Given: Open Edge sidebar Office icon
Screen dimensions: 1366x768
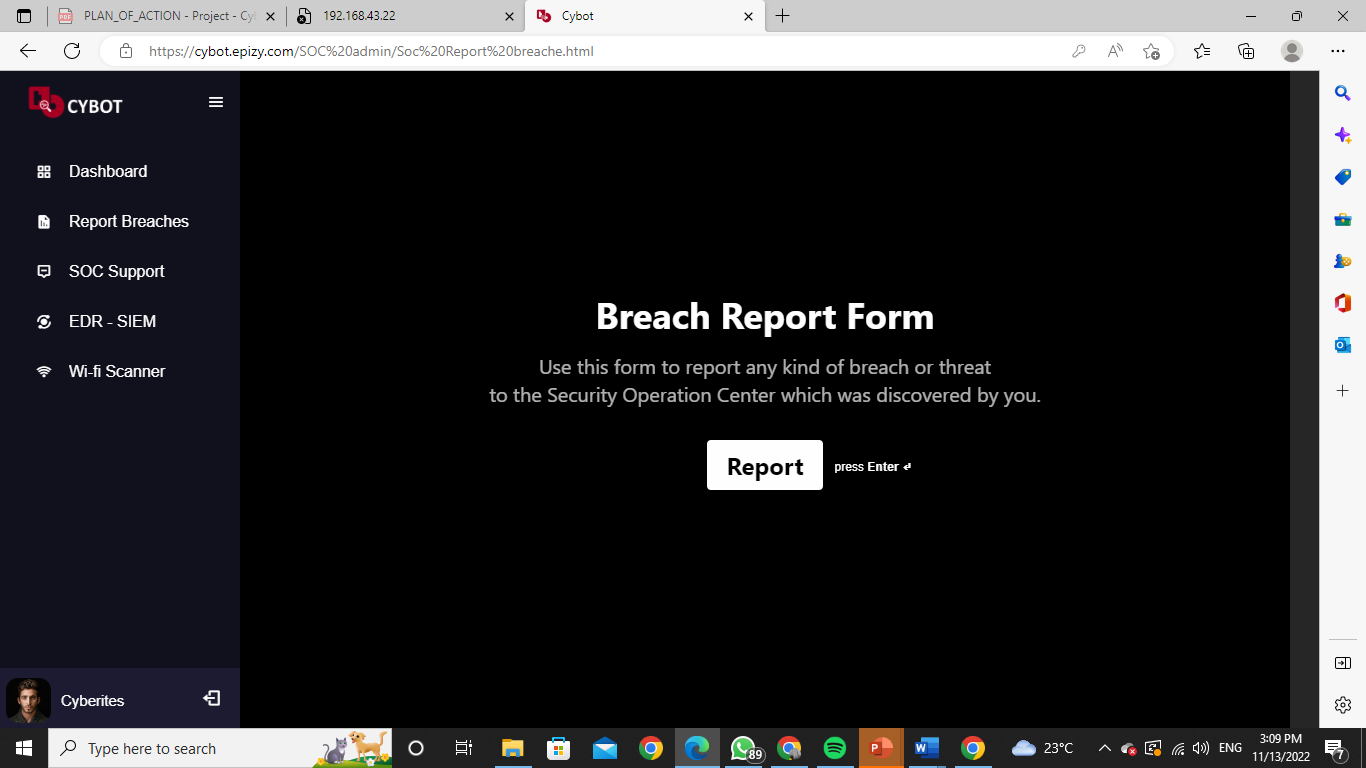Looking at the screenshot, I should (1343, 303).
